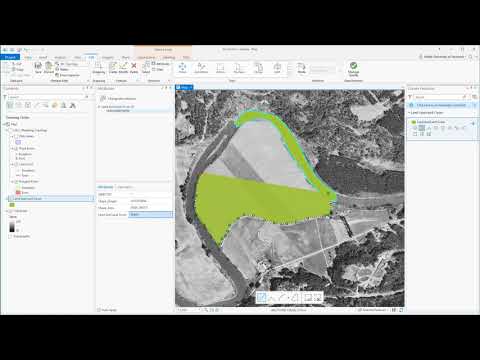
Task: Toggle the grayscale raster layer checkbox
Action: 11,211
